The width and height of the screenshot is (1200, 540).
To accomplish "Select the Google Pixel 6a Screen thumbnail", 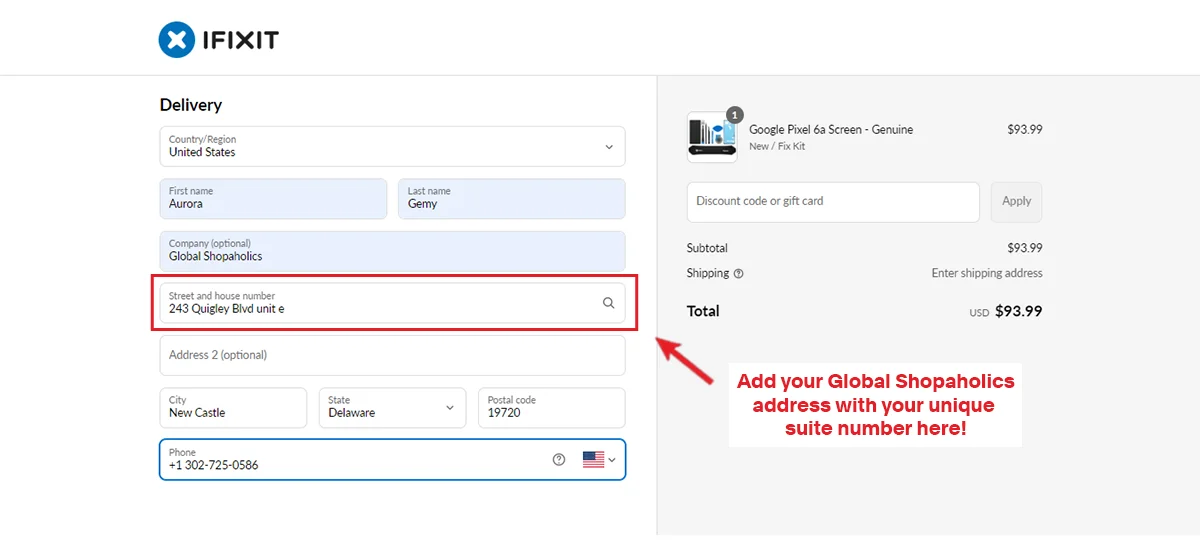I will pos(711,137).
